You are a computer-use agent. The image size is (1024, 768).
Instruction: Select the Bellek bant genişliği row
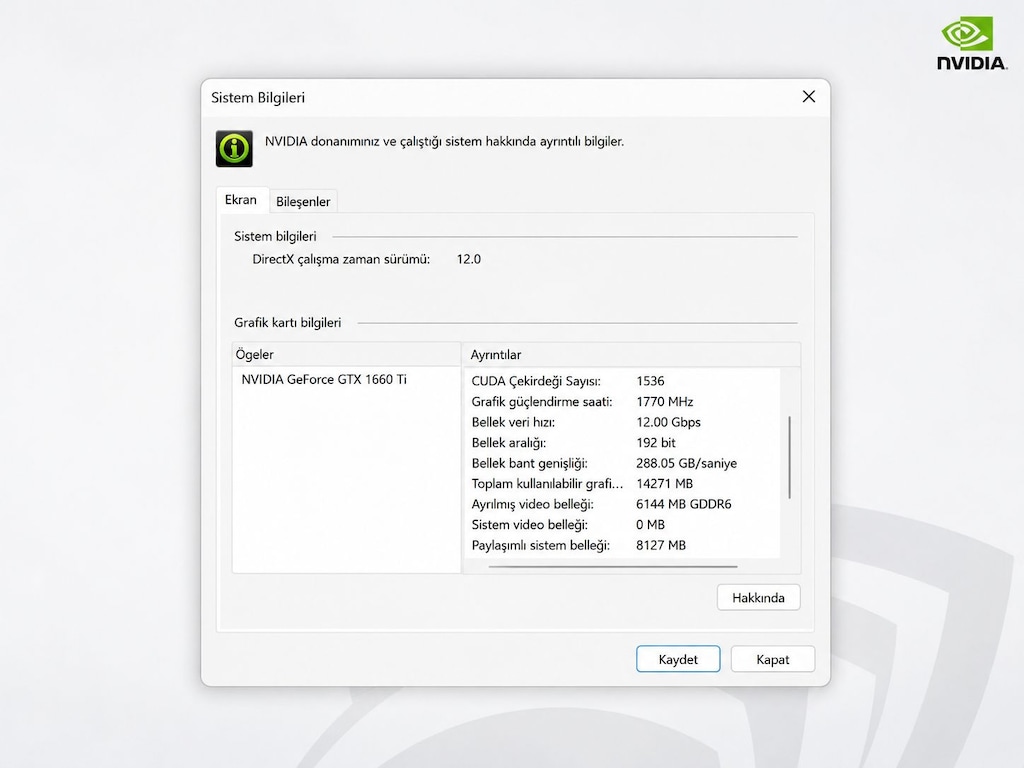[622, 463]
